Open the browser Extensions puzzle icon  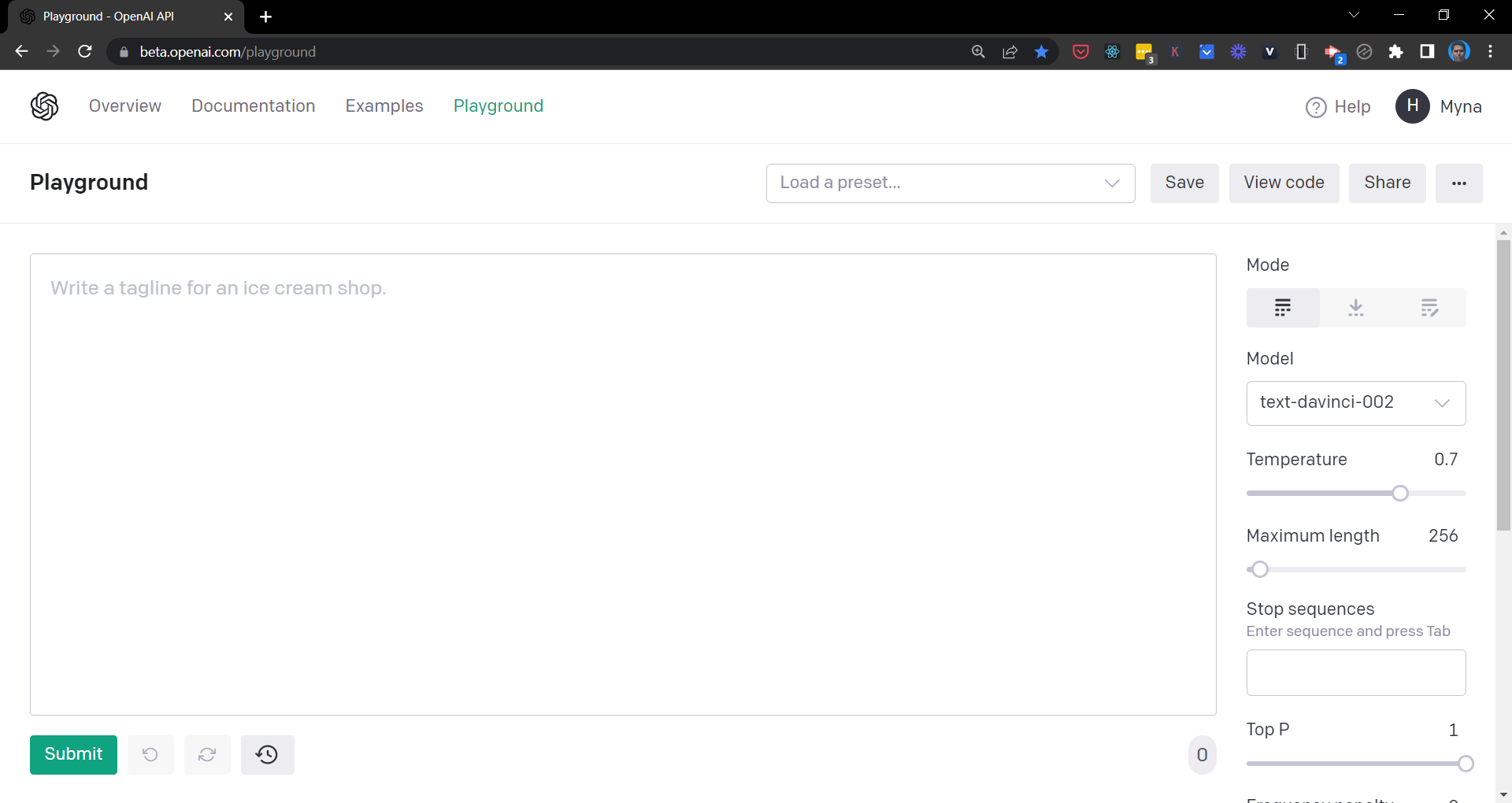pyautogui.click(x=1395, y=52)
